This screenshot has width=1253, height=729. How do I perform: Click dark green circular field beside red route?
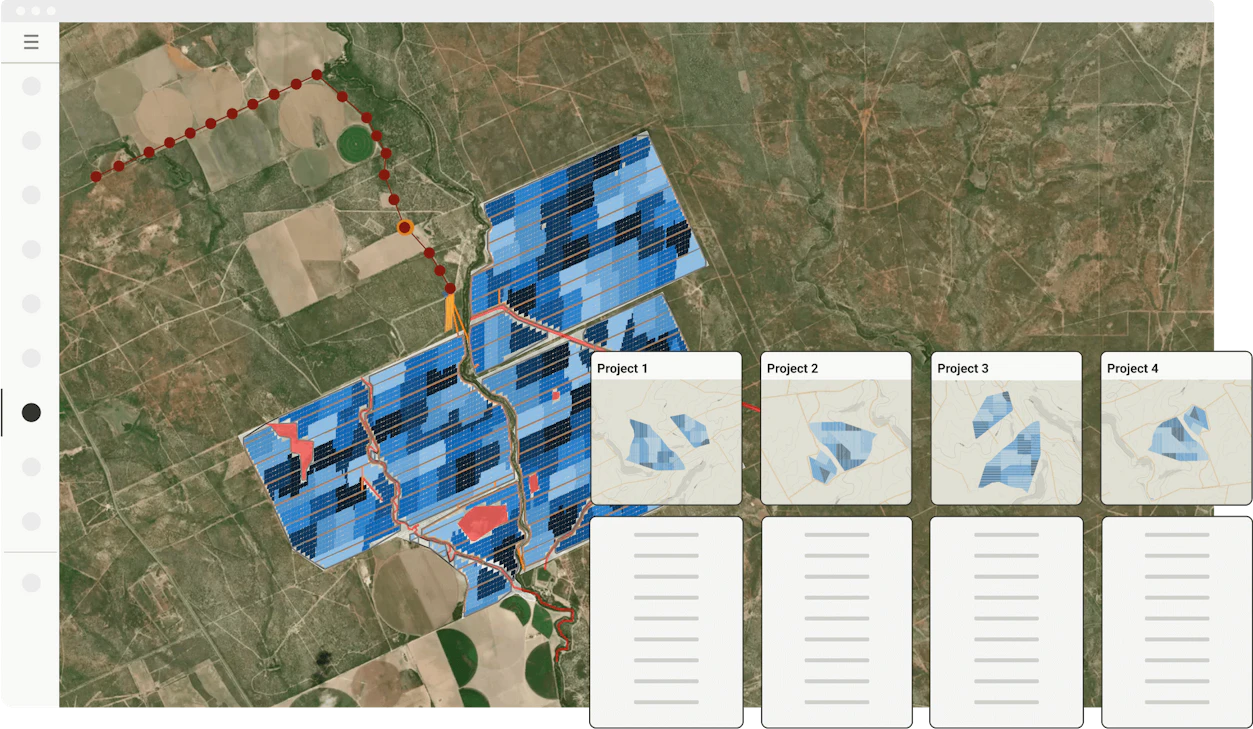354,145
